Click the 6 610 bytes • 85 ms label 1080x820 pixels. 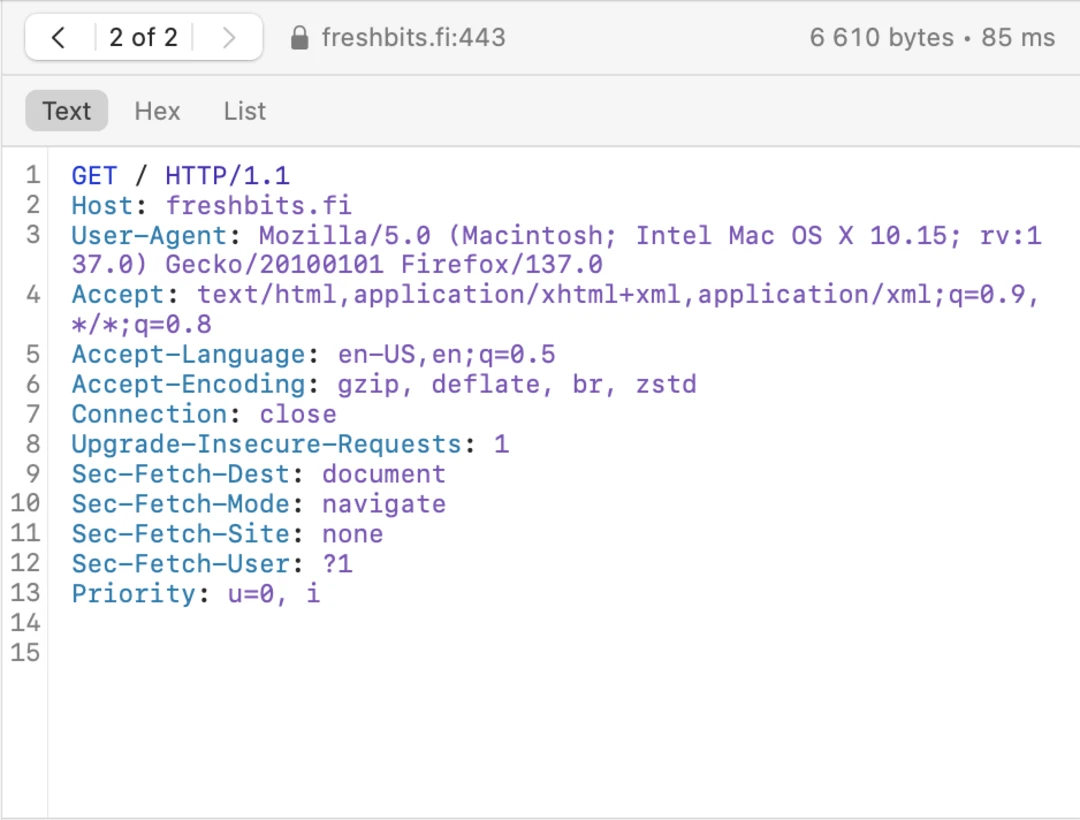click(932, 38)
